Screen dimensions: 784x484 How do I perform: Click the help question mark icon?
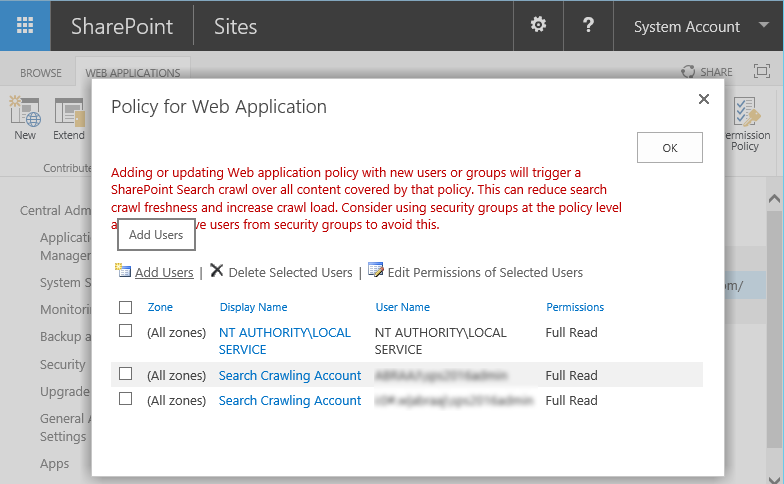[588, 24]
